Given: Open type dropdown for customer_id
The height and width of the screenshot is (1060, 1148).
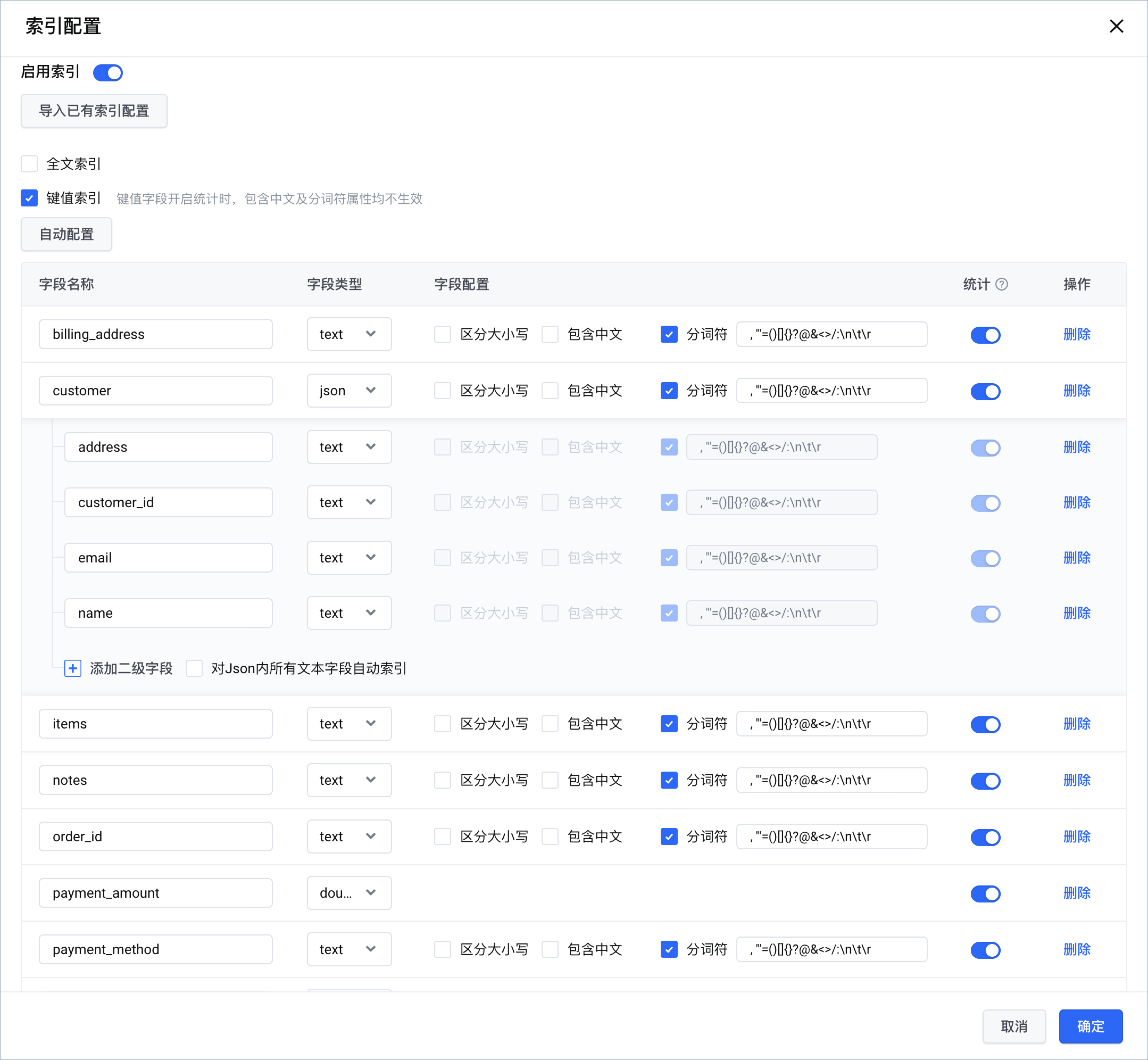Looking at the screenshot, I should [349, 503].
